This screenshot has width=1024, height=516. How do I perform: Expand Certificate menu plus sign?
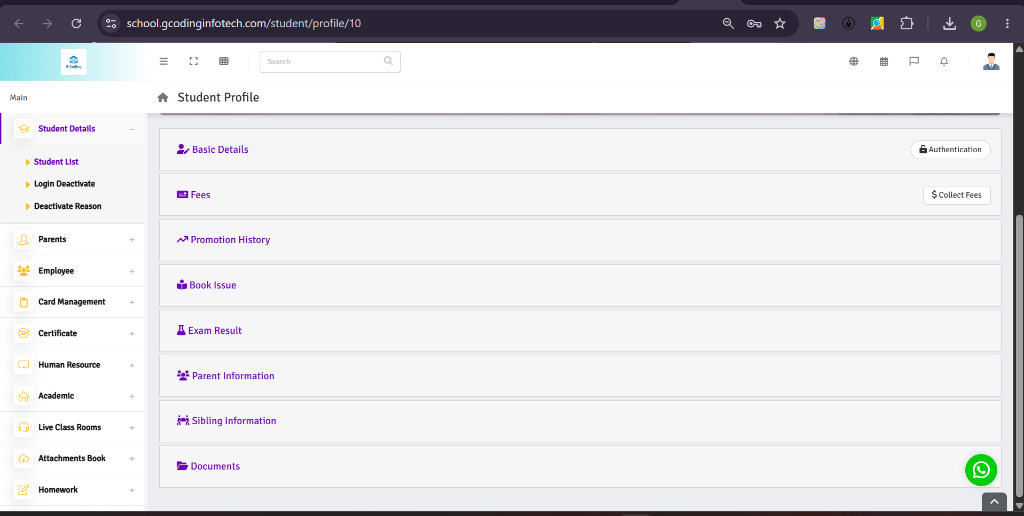pyautogui.click(x=132, y=334)
